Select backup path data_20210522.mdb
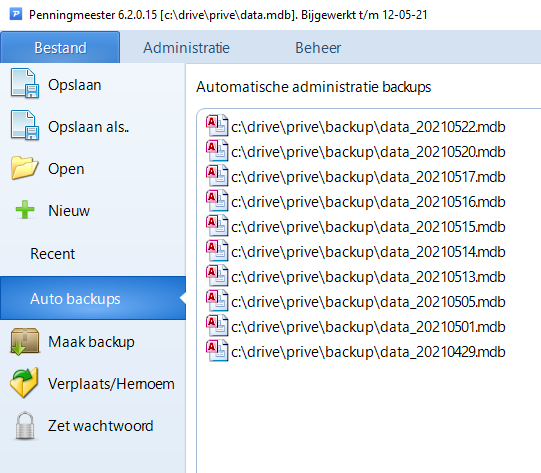Viewport: 541px width, 473px height. (x=368, y=127)
